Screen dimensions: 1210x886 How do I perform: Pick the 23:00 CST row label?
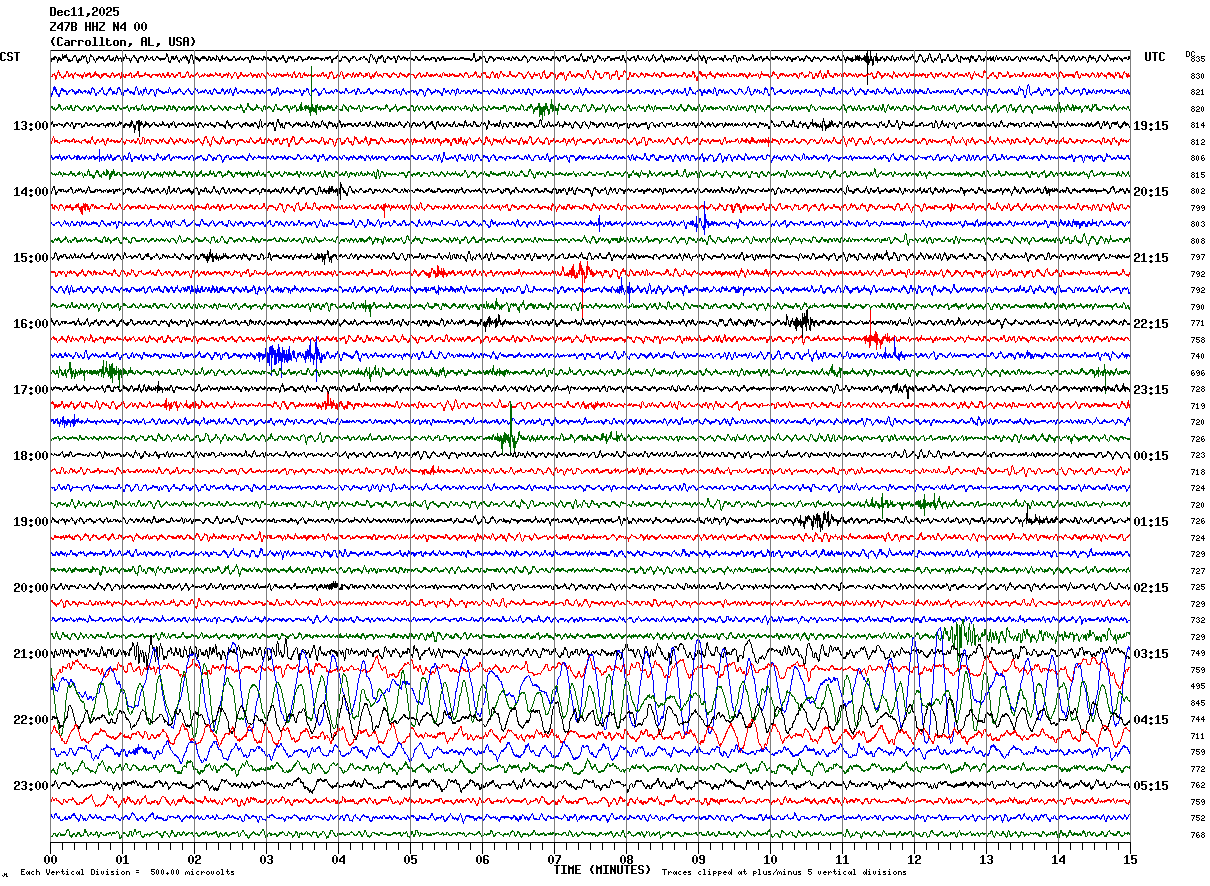[30, 786]
